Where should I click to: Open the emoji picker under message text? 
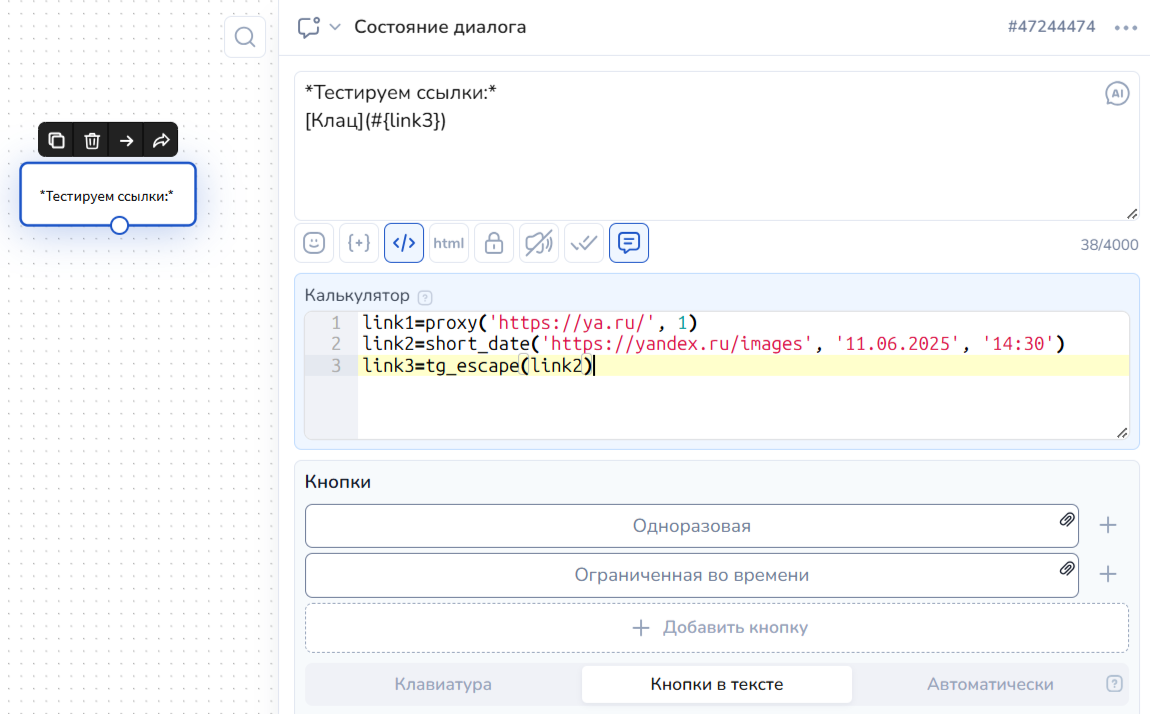click(314, 243)
